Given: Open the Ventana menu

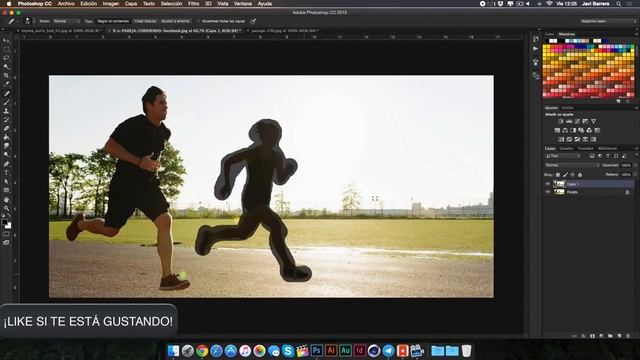Looking at the screenshot, I should pyautogui.click(x=243, y=4).
